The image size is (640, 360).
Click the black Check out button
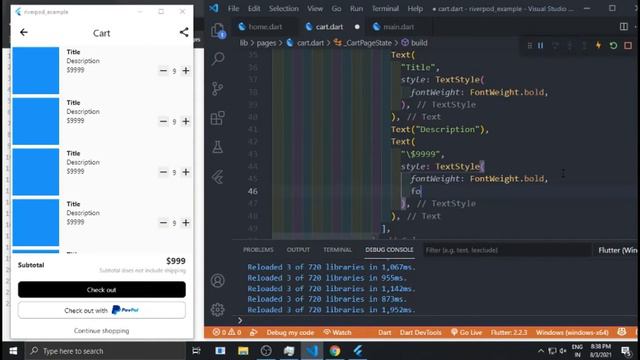102,289
